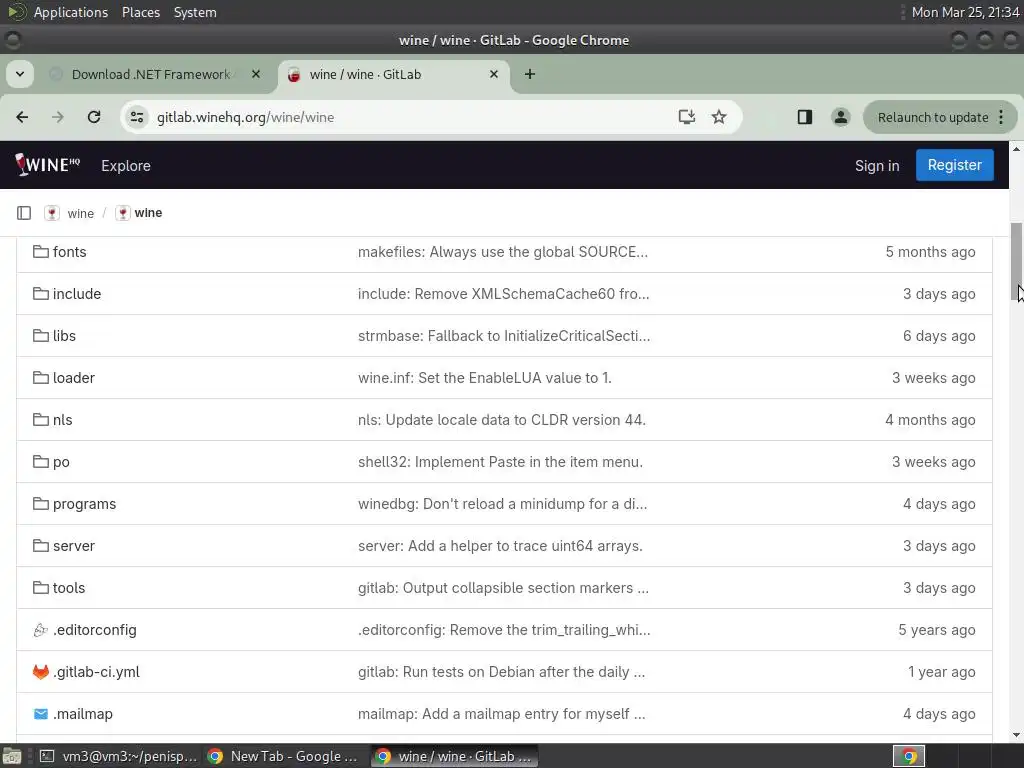Open the .gitlab-ci.yml file
The width and height of the screenshot is (1024, 768).
[x=96, y=671]
